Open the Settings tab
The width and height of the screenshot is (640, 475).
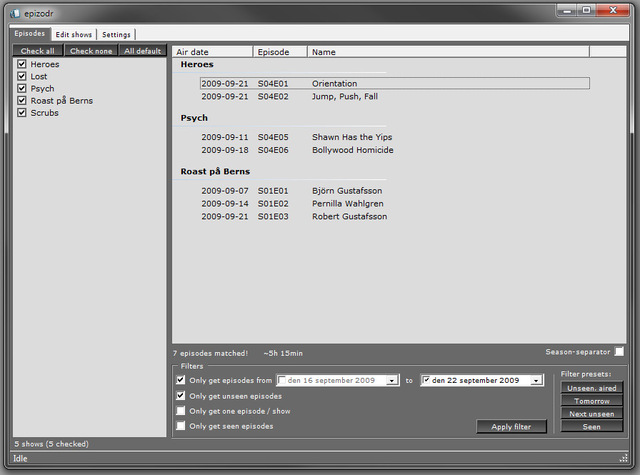coord(117,34)
